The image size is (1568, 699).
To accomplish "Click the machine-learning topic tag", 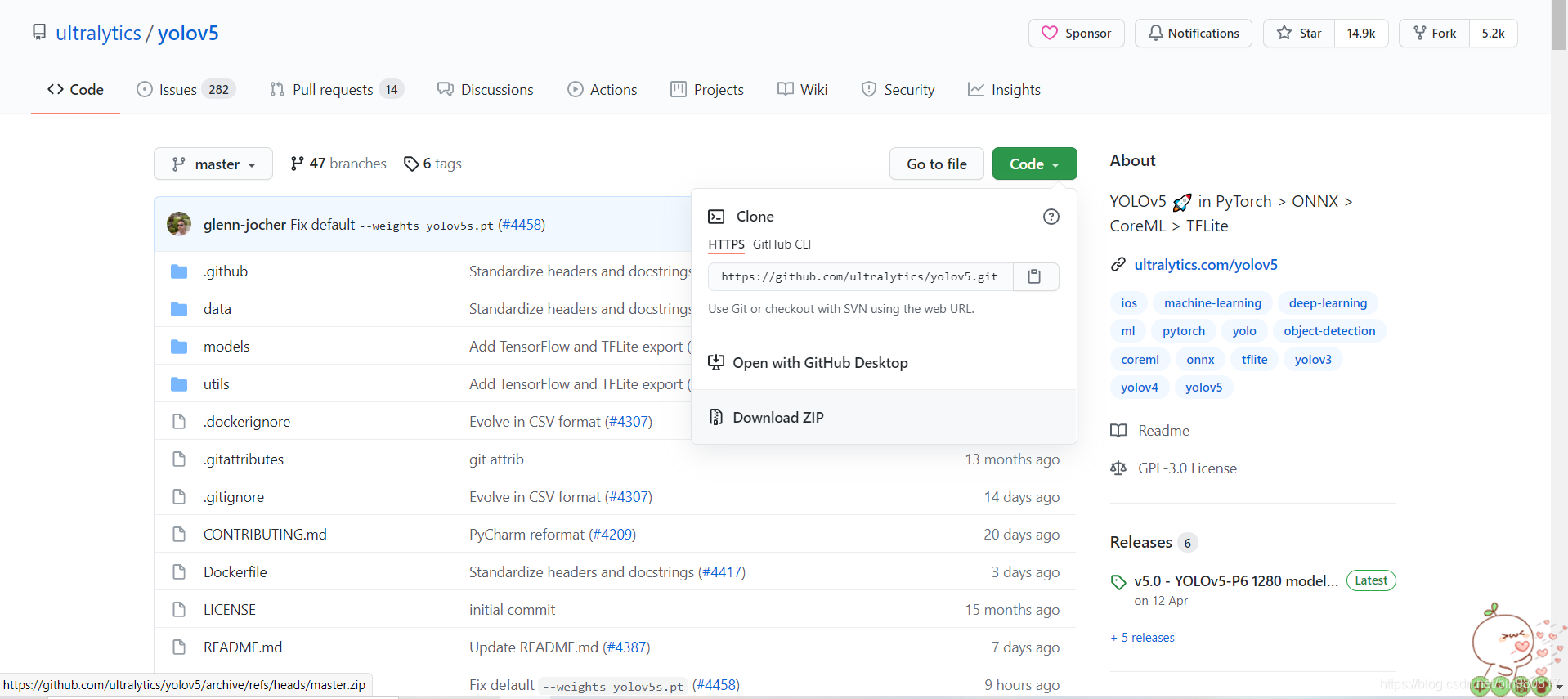I will click(1212, 303).
